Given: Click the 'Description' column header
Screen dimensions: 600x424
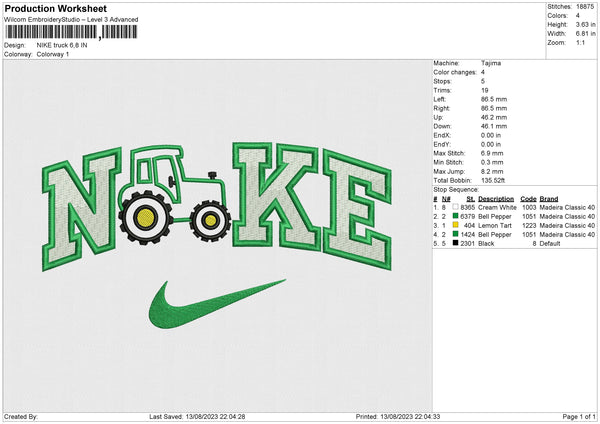Looking at the screenshot, I should point(496,199).
